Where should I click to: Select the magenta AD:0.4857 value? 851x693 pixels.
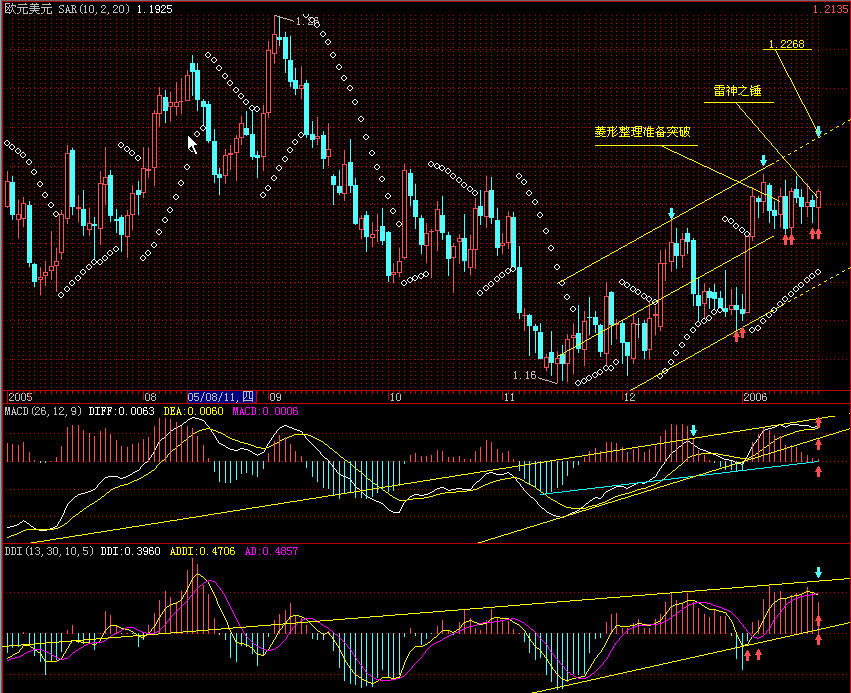(x=271, y=551)
